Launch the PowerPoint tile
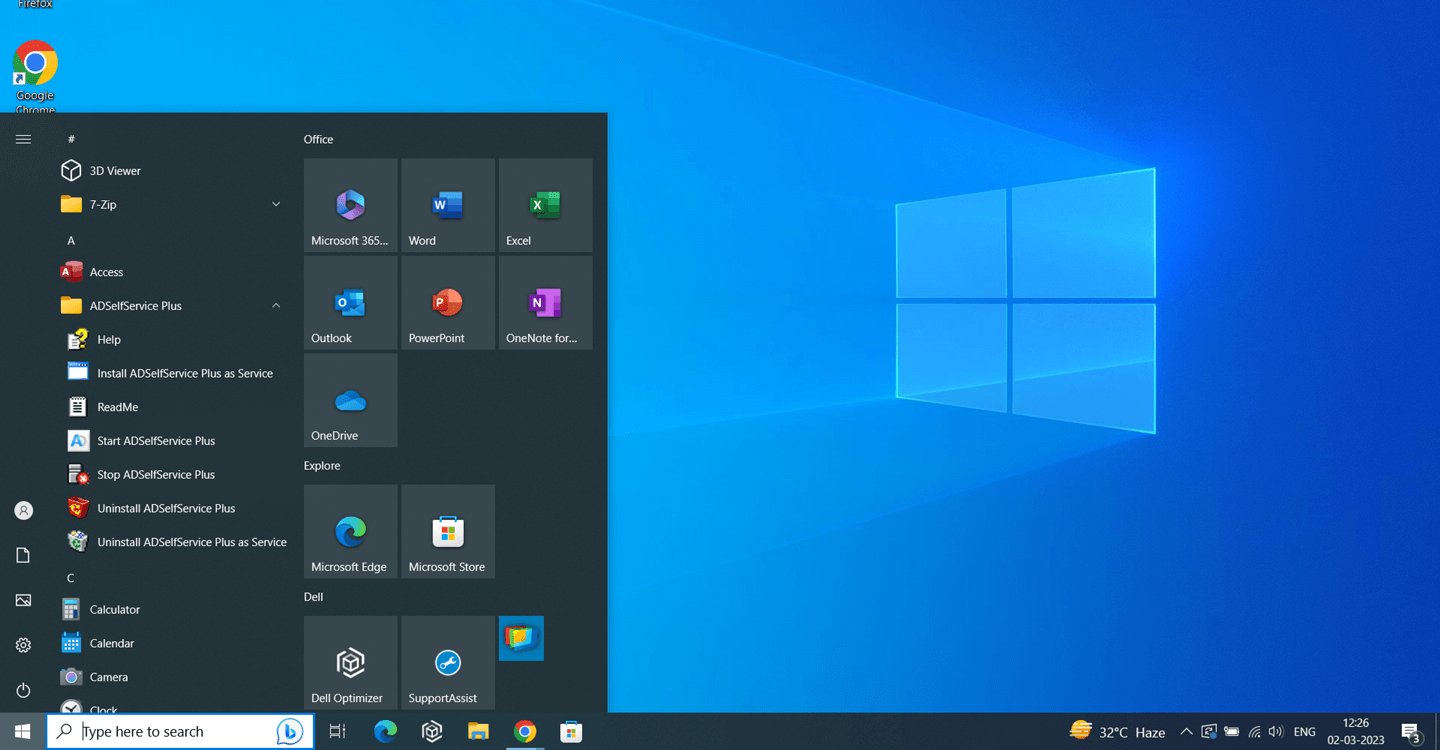This screenshot has width=1440, height=750. click(x=447, y=303)
